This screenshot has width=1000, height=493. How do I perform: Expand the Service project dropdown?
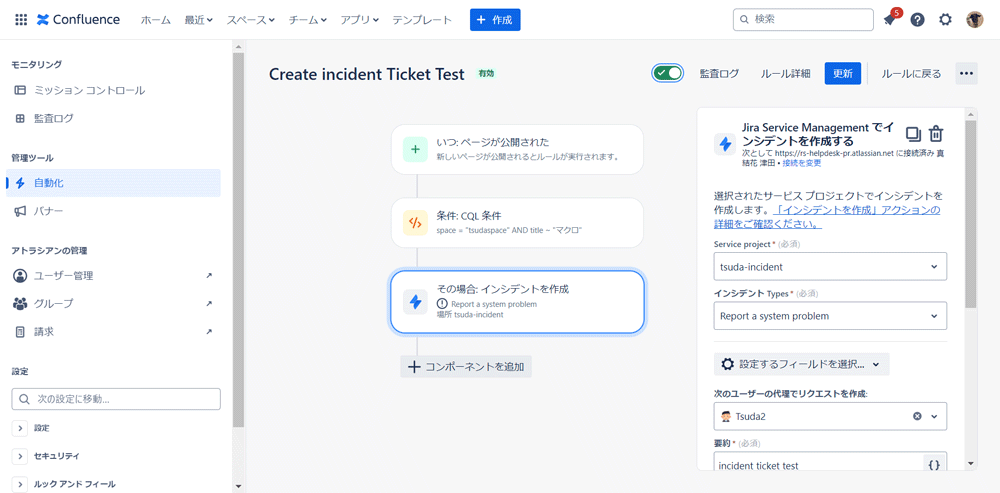click(x=830, y=267)
